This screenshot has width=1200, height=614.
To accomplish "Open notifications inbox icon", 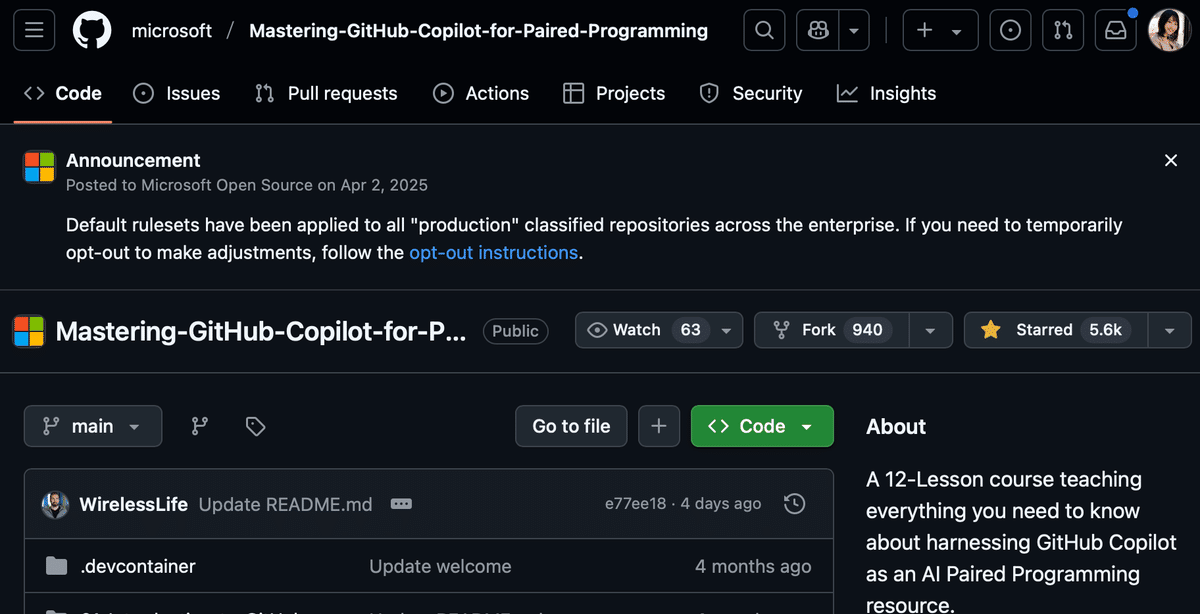I will [1115, 31].
